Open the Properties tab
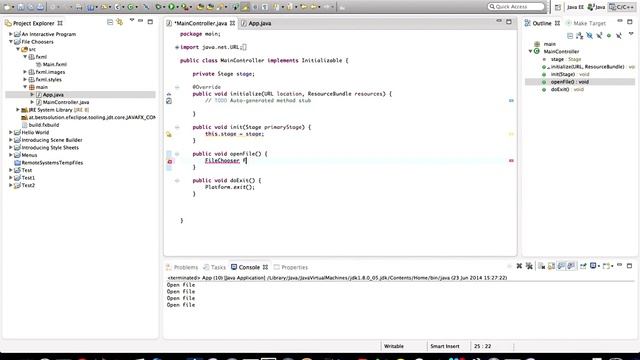Image resolution: width=640 pixels, height=360 pixels. [x=291, y=267]
